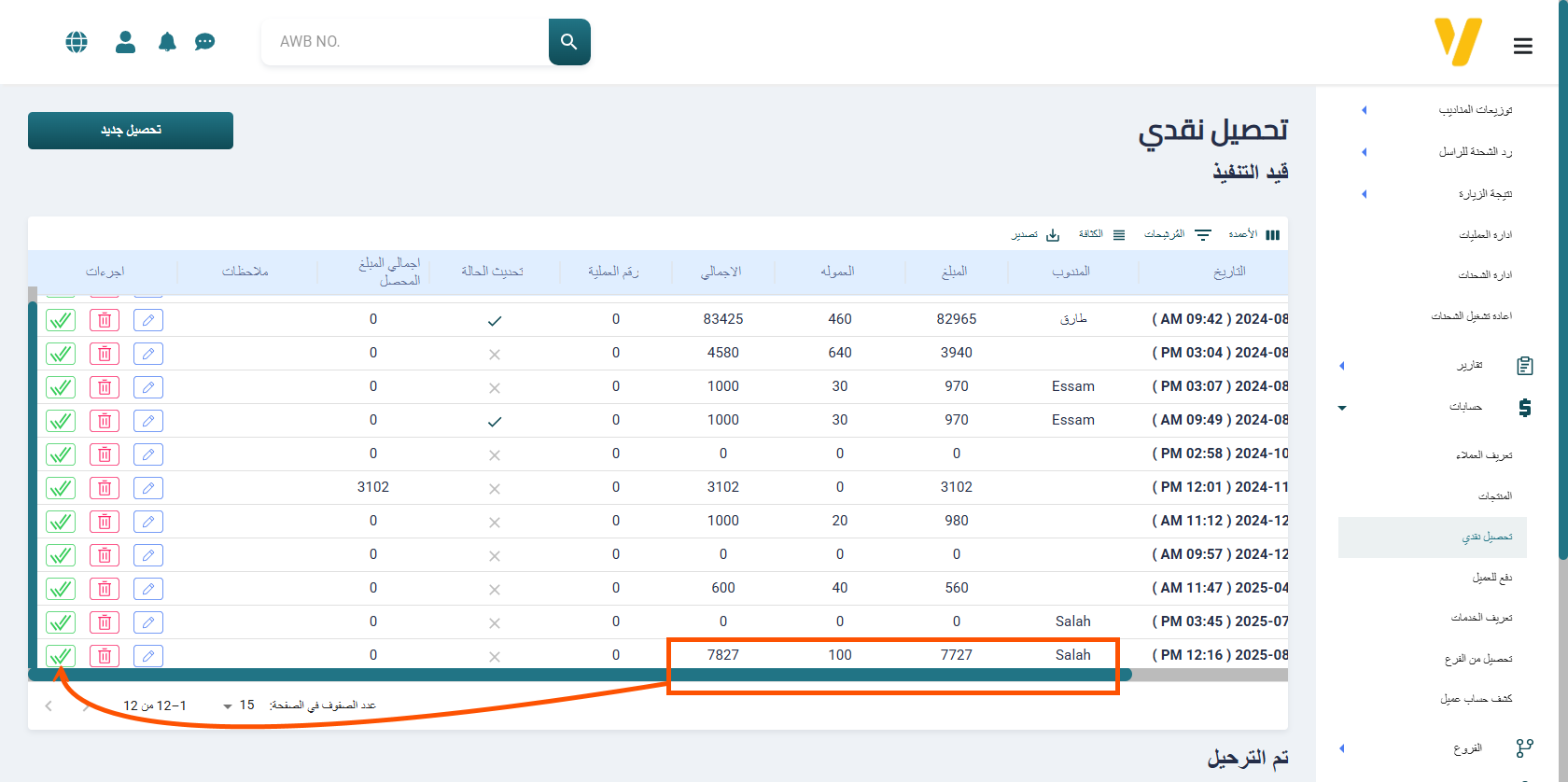Viewport: 1568px width, 782px height.
Task: Click the تحصيل جديد new collection button
Action: pos(131,131)
